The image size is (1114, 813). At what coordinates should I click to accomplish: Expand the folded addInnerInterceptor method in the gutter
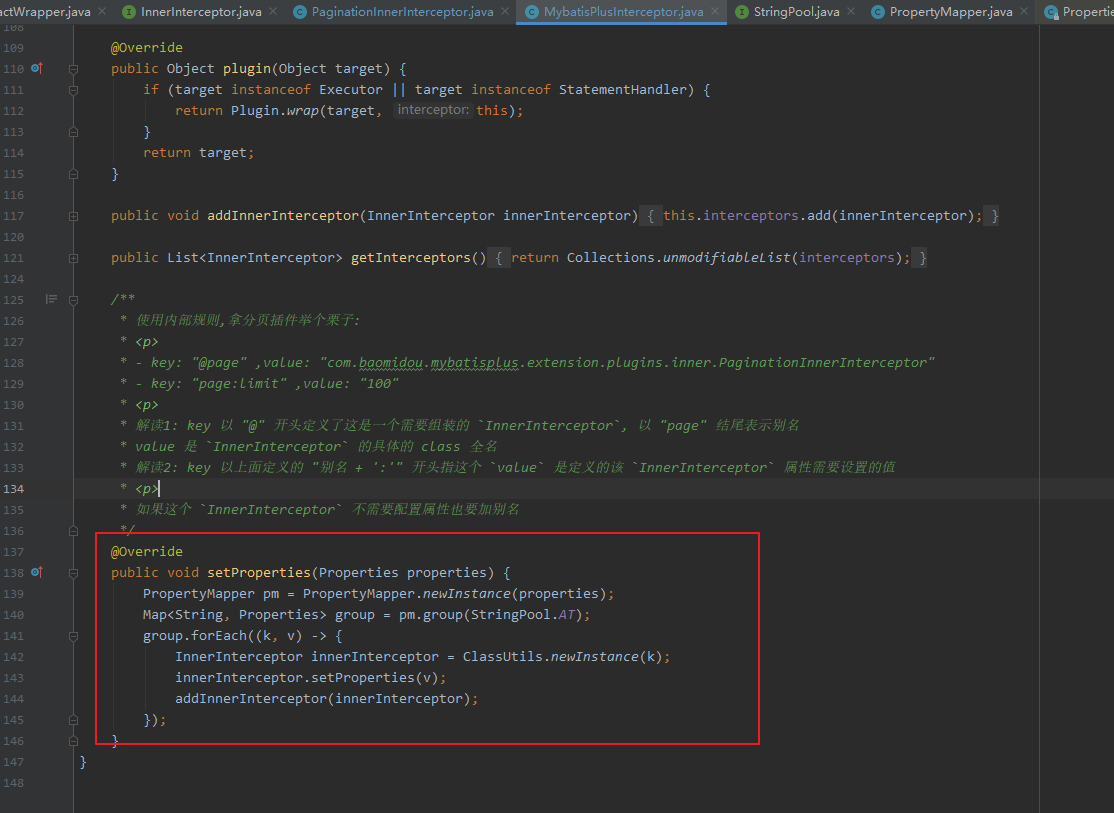pos(73,216)
